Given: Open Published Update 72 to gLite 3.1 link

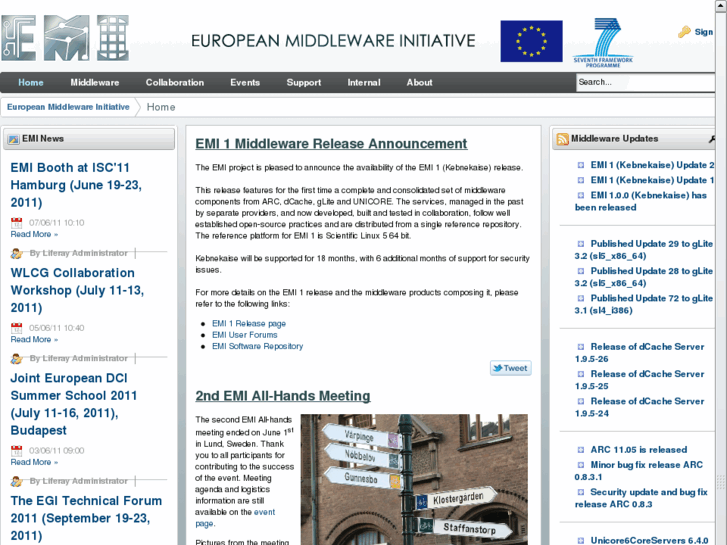Looking at the screenshot, I should coord(644,304).
